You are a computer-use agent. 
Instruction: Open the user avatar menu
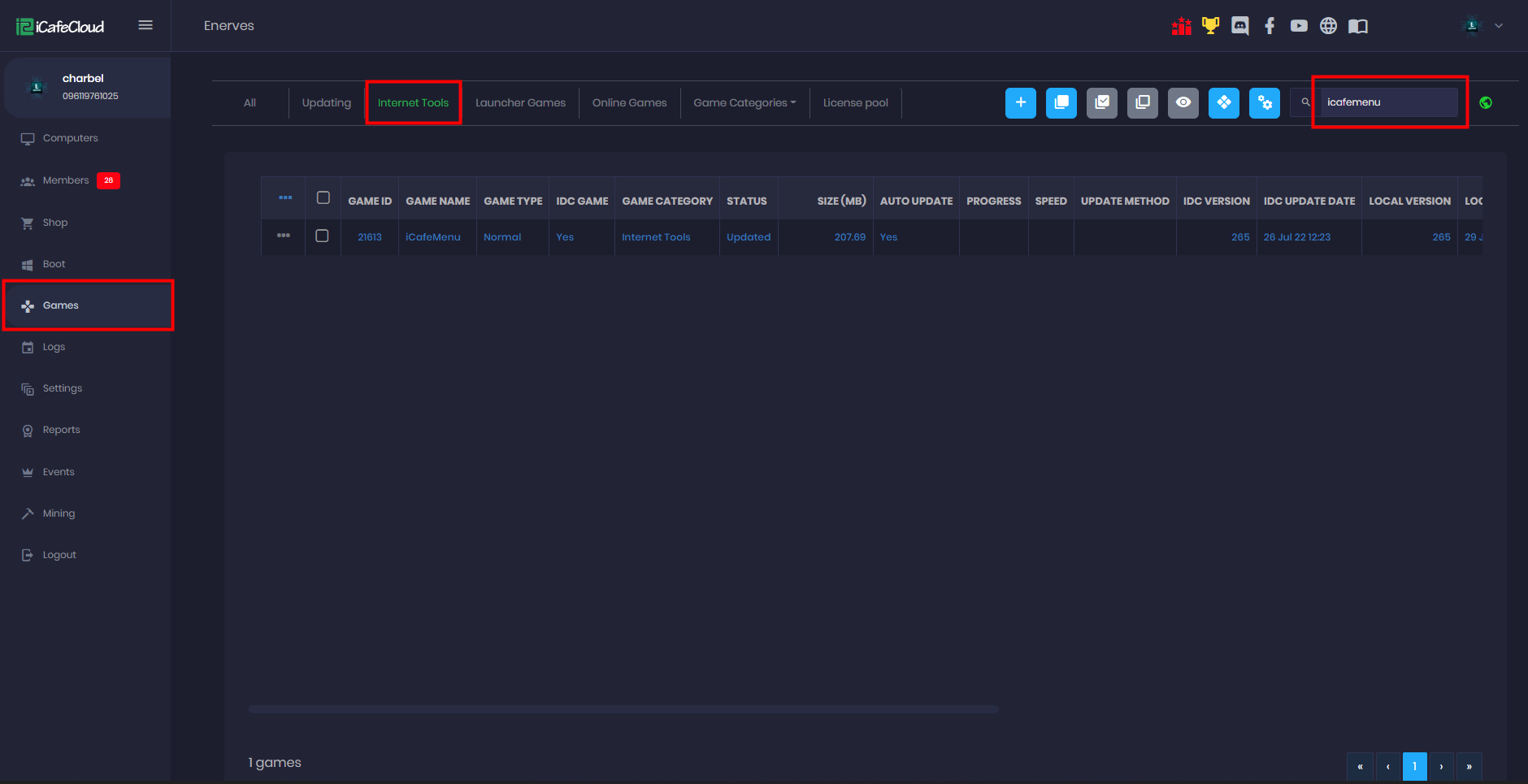tap(1481, 26)
